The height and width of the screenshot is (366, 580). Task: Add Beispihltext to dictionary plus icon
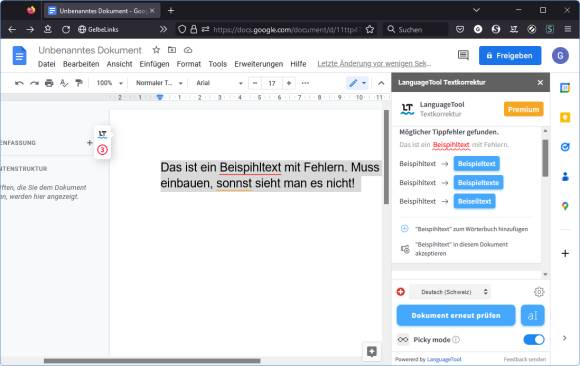[404, 229]
